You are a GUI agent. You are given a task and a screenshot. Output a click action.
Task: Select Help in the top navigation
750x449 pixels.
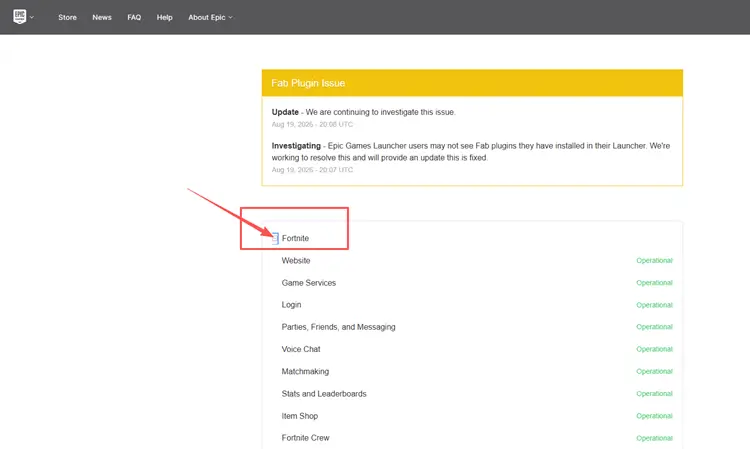(x=165, y=17)
